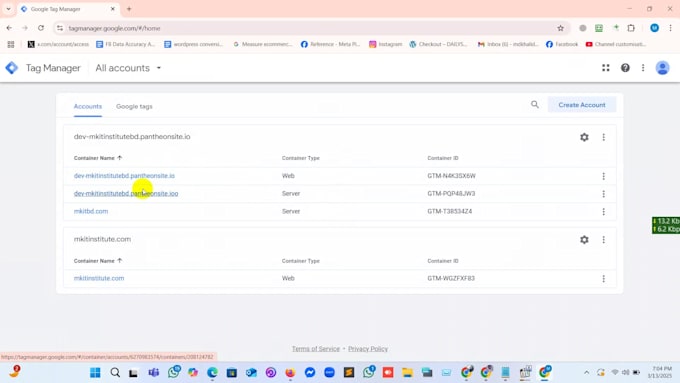Image resolution: width=680 pixels, height=383 pixels.
Task: Open more options for mkitinstitute.com account
Action: tap(603, 239)
